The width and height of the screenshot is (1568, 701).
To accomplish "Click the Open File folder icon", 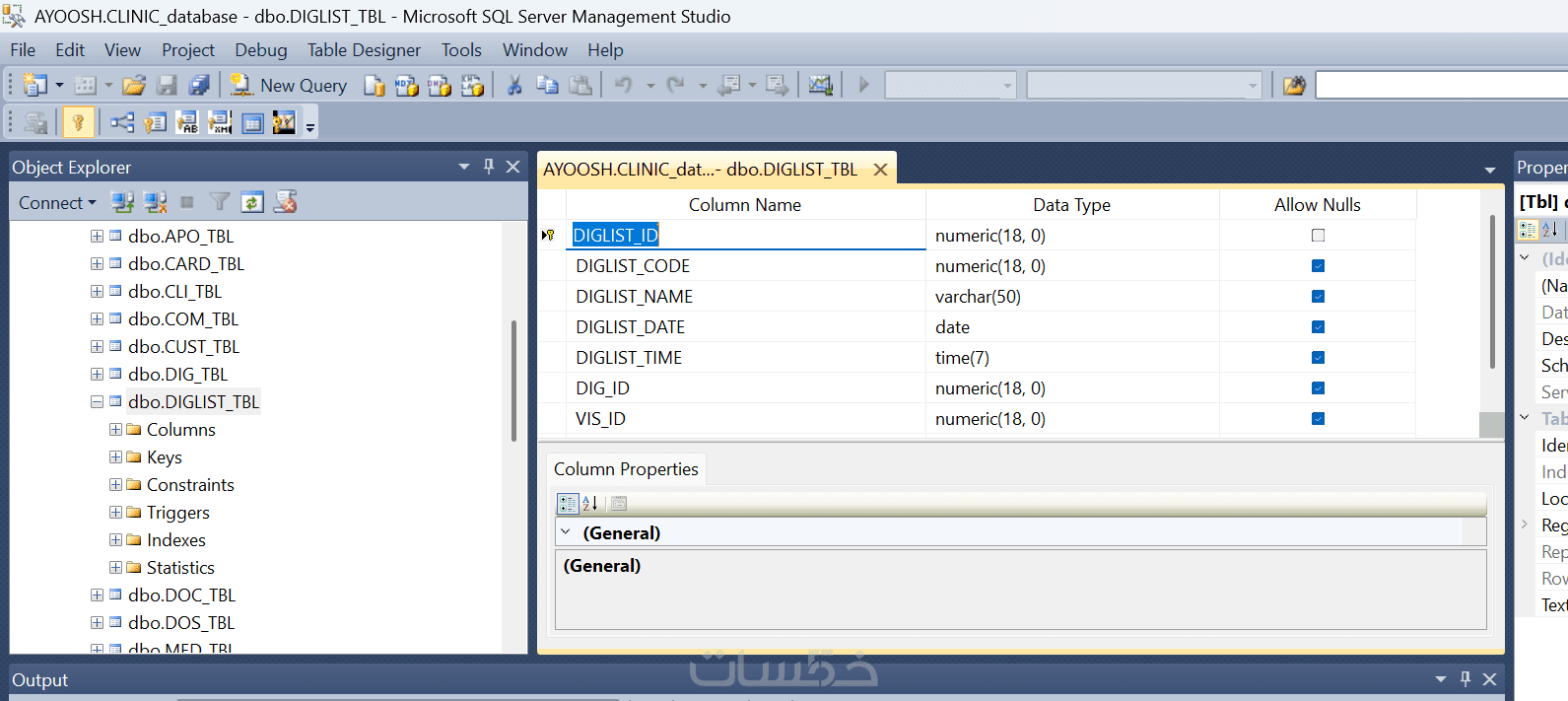I will point(133,86).
